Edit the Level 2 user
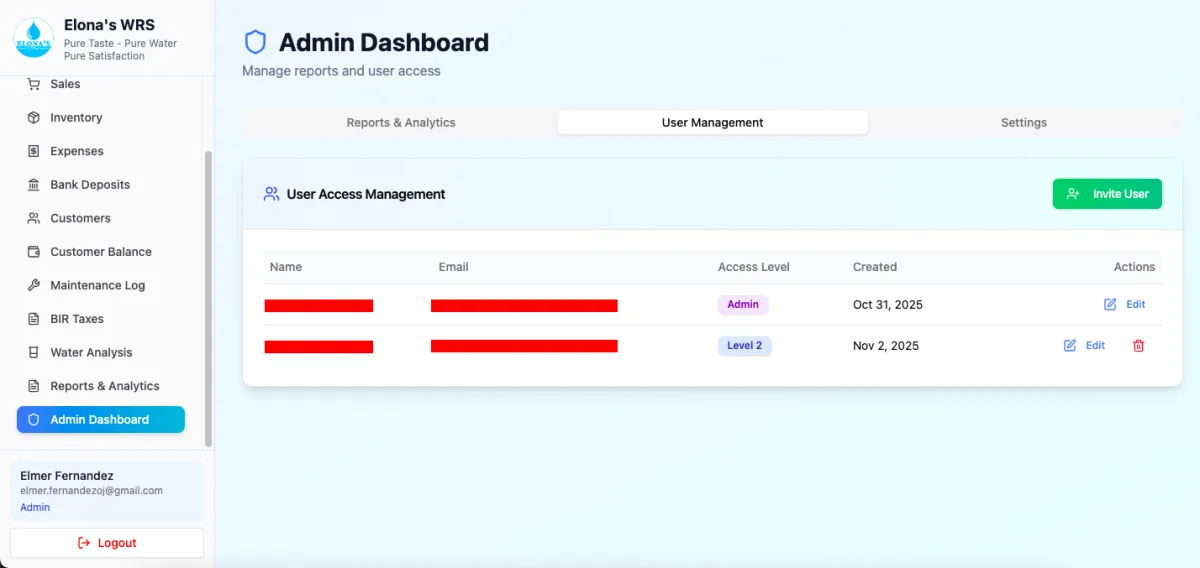Viewport: 1200px width, 568px height. (x=1084, y=346)
